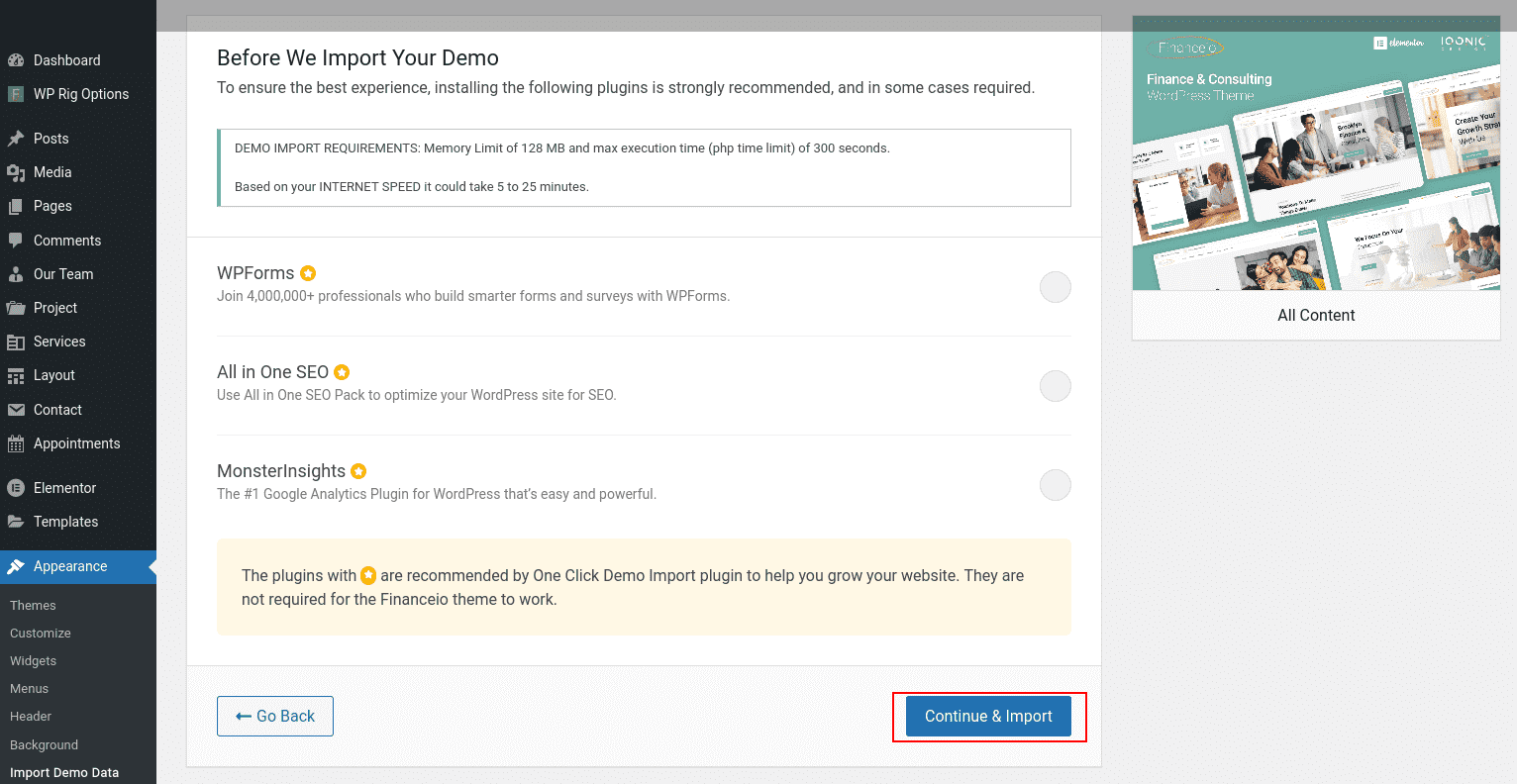Navigate to Pages in the sidebar
1517x784 pixels.
pos(78,206)
